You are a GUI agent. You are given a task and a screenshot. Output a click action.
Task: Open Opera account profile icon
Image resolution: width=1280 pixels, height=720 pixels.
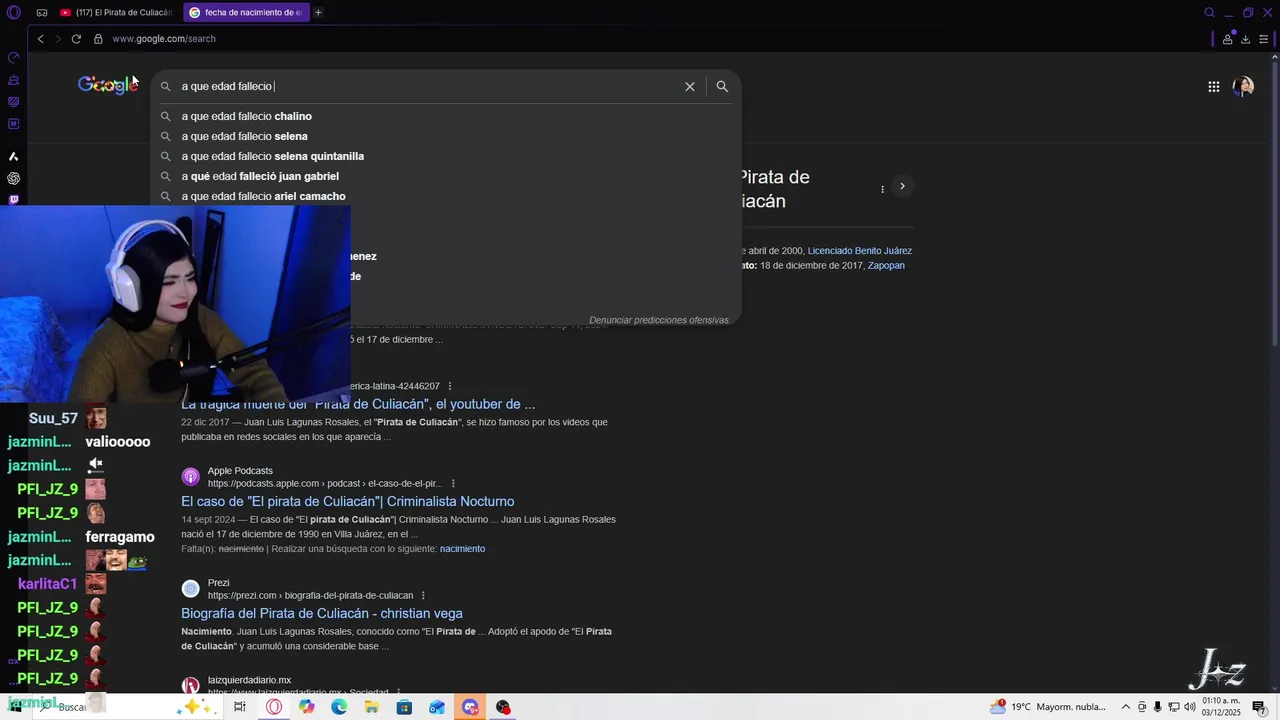1228,39
